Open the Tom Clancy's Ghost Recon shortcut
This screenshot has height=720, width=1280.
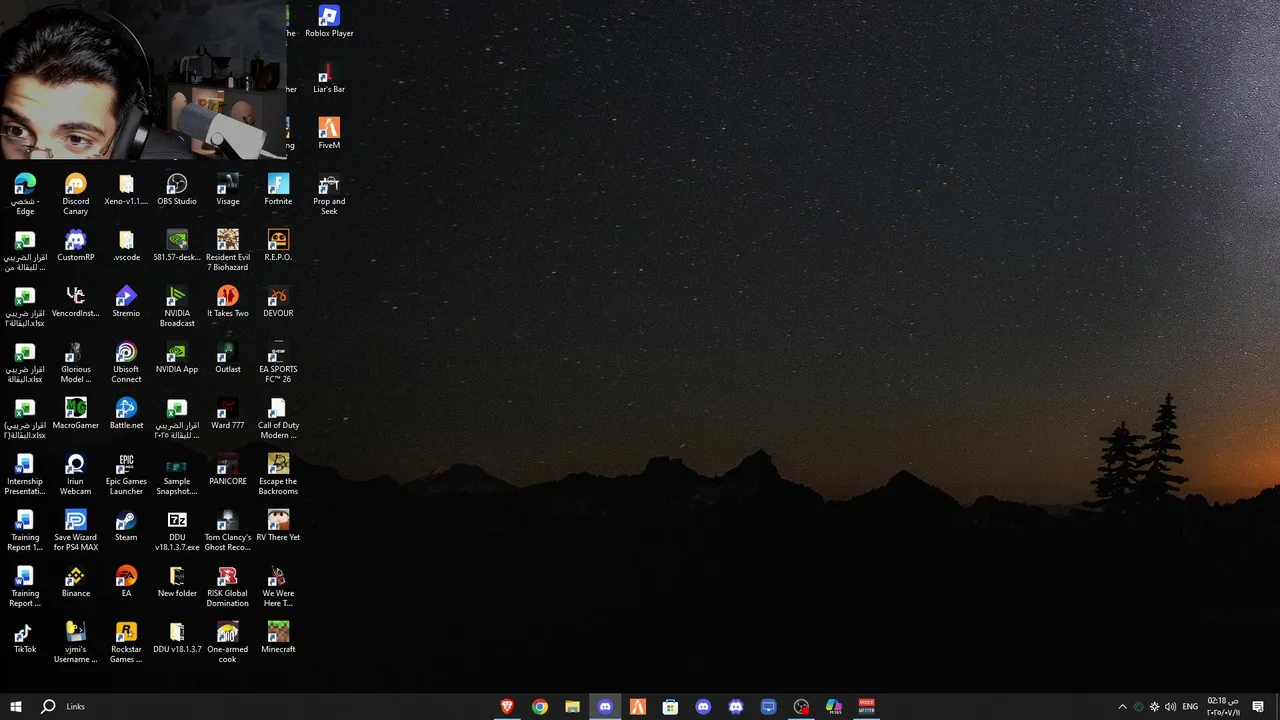[228, 531]
